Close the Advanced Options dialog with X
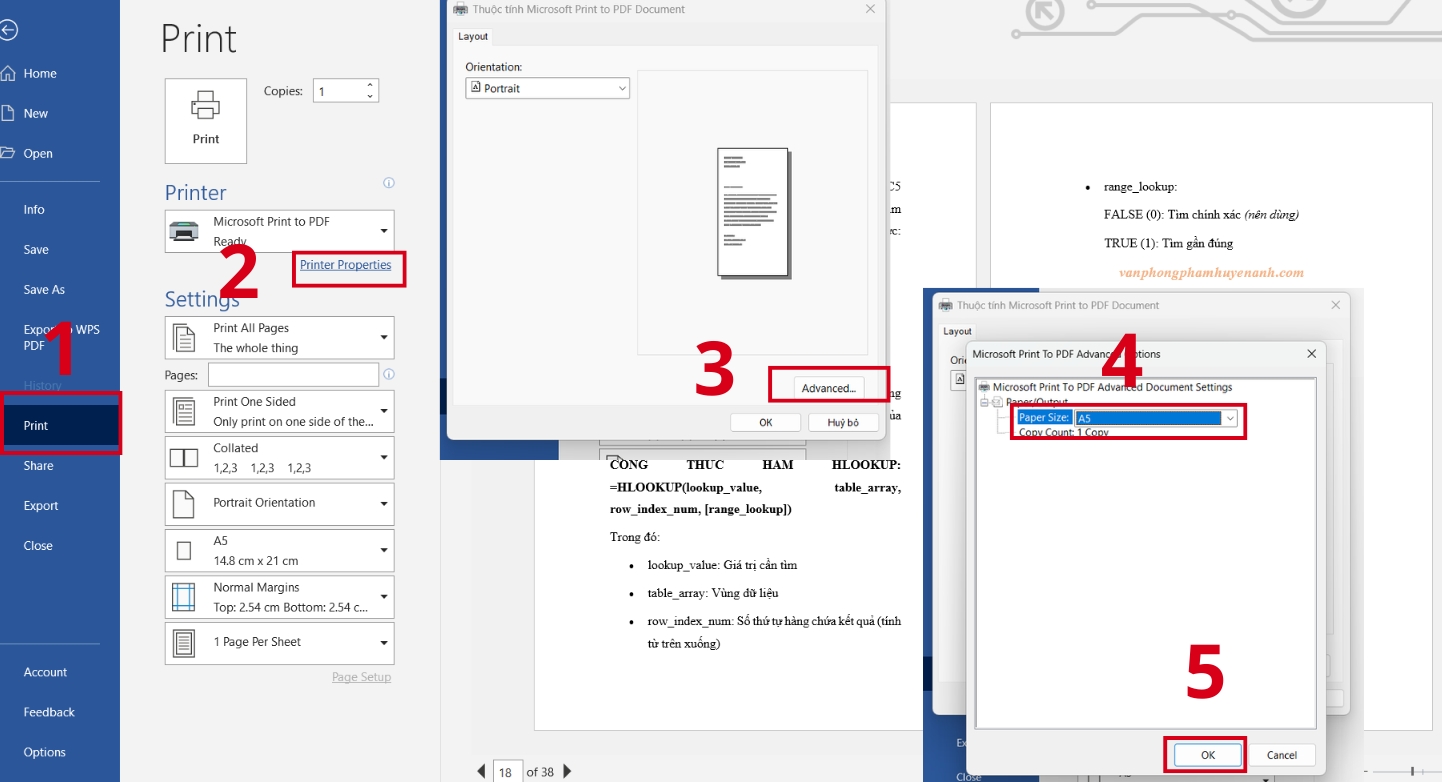The width and height of the screenshot is (1442, 782). point(1312,354)
